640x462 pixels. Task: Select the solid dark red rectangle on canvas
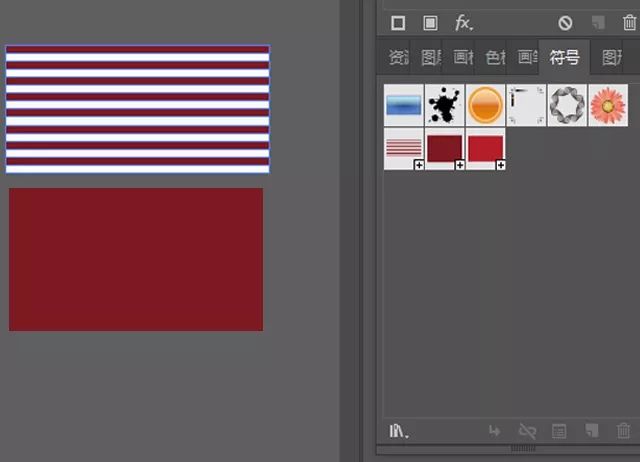tap(136, 259)
